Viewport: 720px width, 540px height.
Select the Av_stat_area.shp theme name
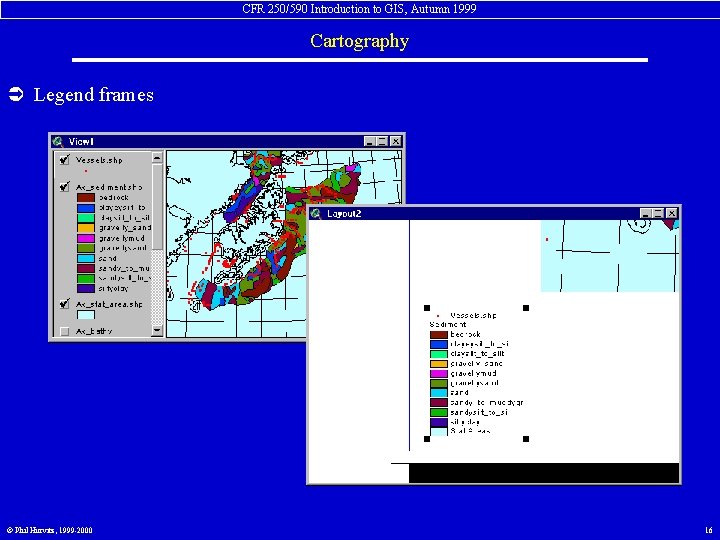[x=109, y=304]
